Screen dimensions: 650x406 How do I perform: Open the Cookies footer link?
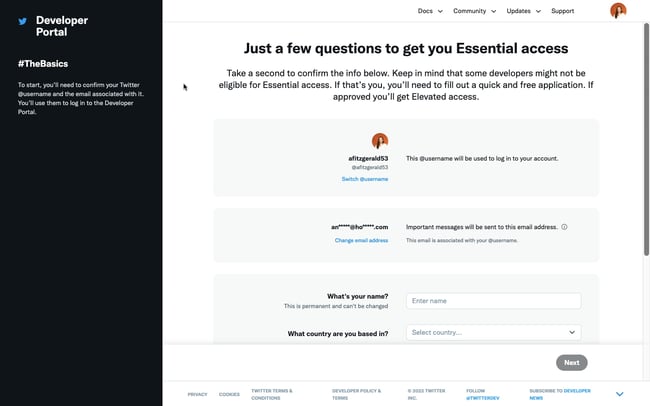(x=229, y=394)
